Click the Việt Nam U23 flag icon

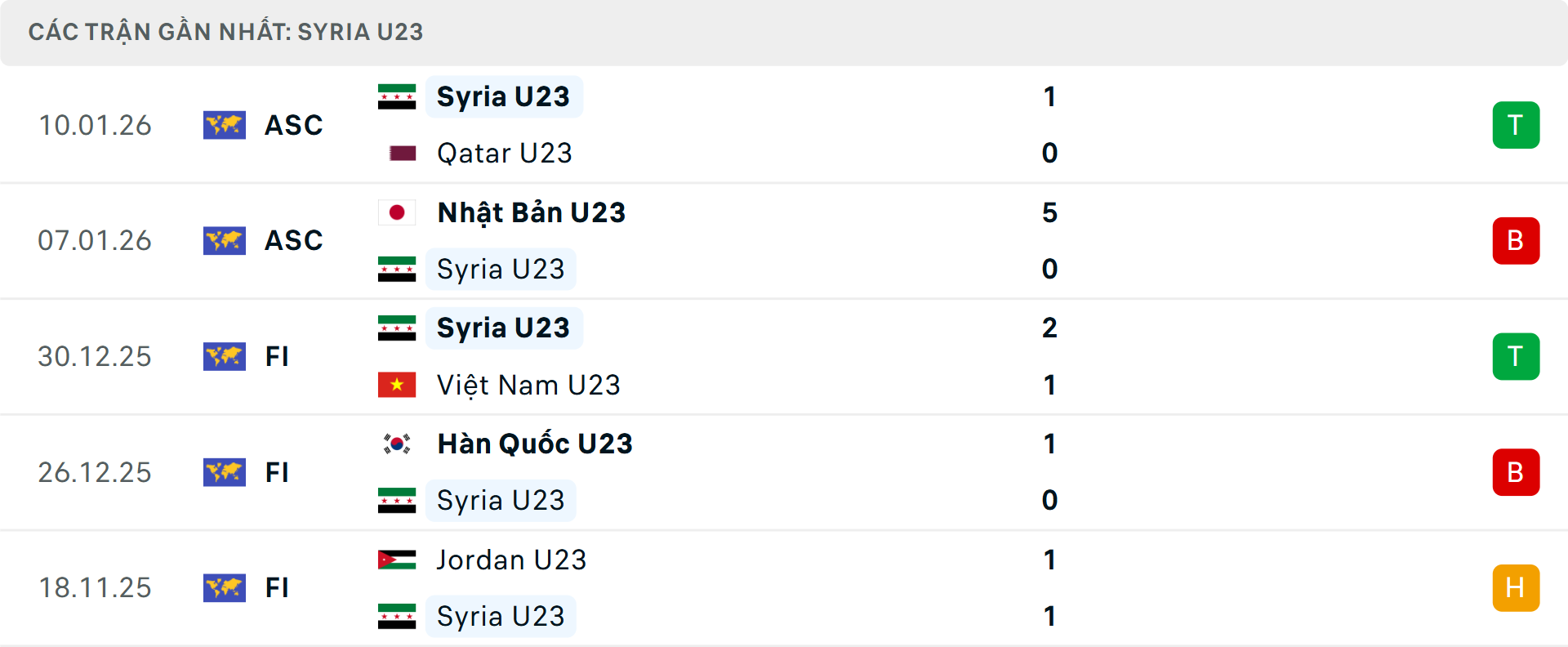coord(397,385)
